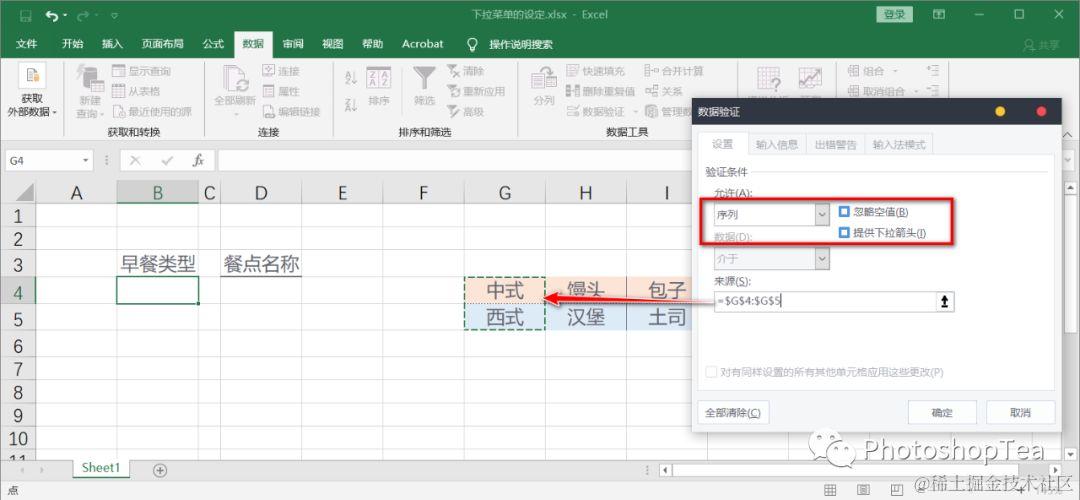The image size is (1080, 500).
Task: Toggle the 忽略空值 (Ignore blank) checkbox
Action: [844, 211]
